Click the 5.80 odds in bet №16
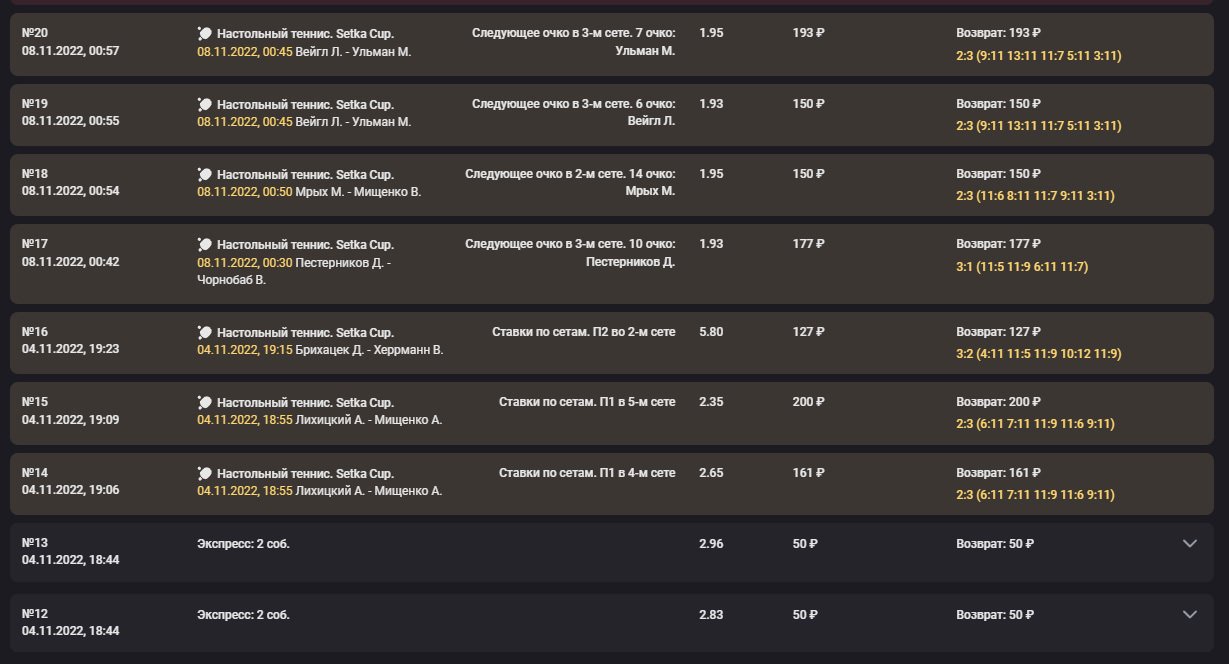Screen dimensions: 1229x664 pyautogui.click(x=711, y=332)
